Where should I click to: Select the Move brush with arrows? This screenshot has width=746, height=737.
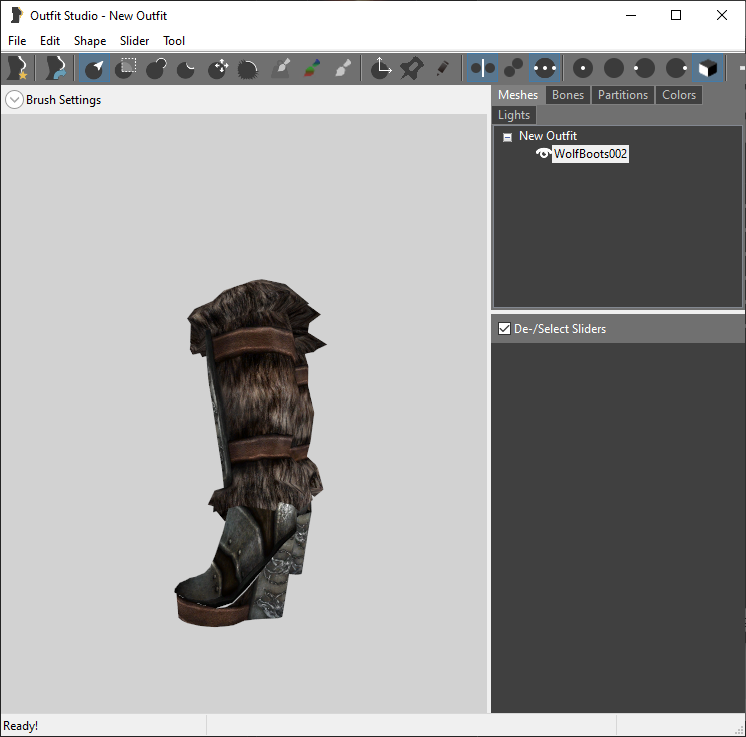coord(218,68)
